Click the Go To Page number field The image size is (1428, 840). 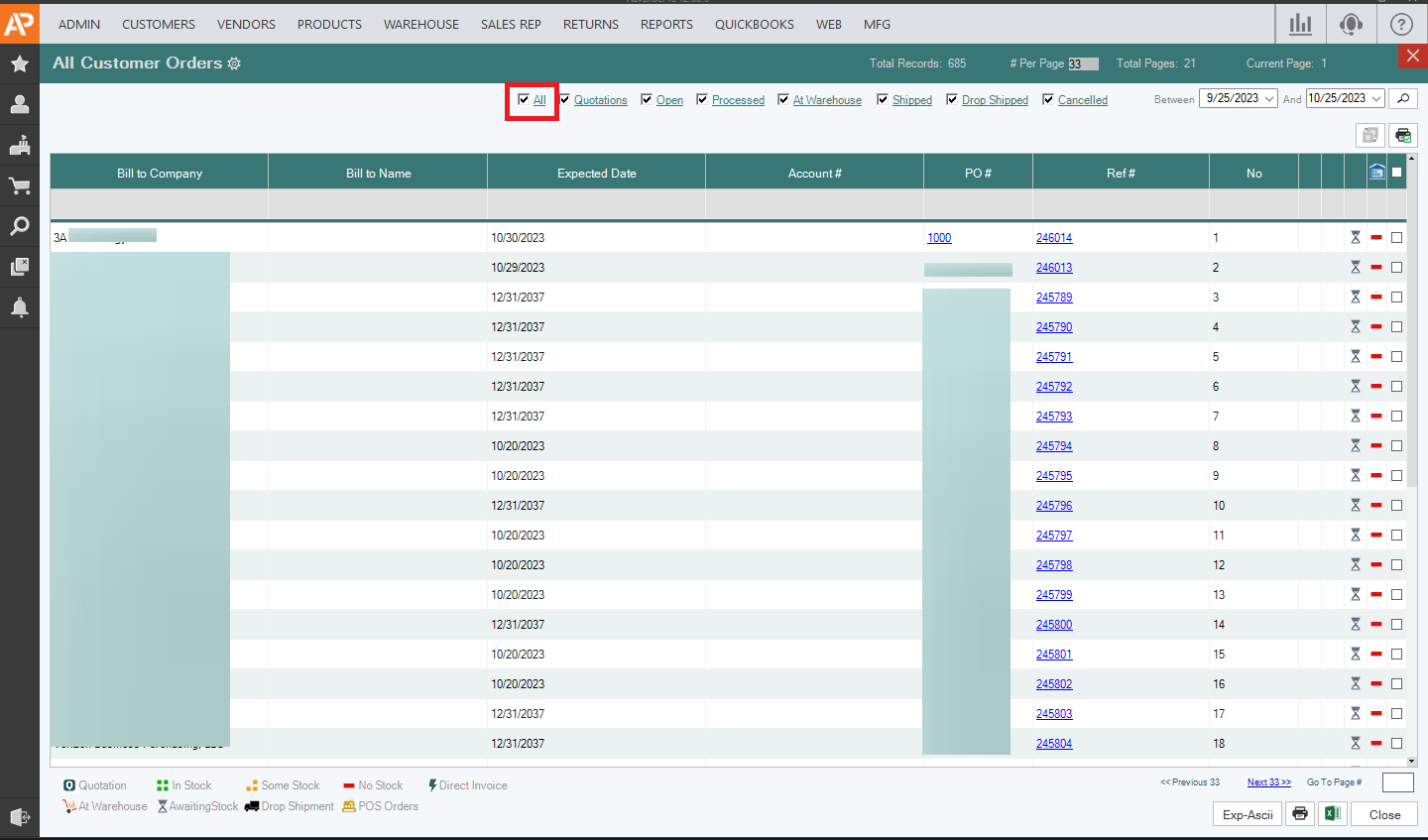click(x=1397, y=782)
